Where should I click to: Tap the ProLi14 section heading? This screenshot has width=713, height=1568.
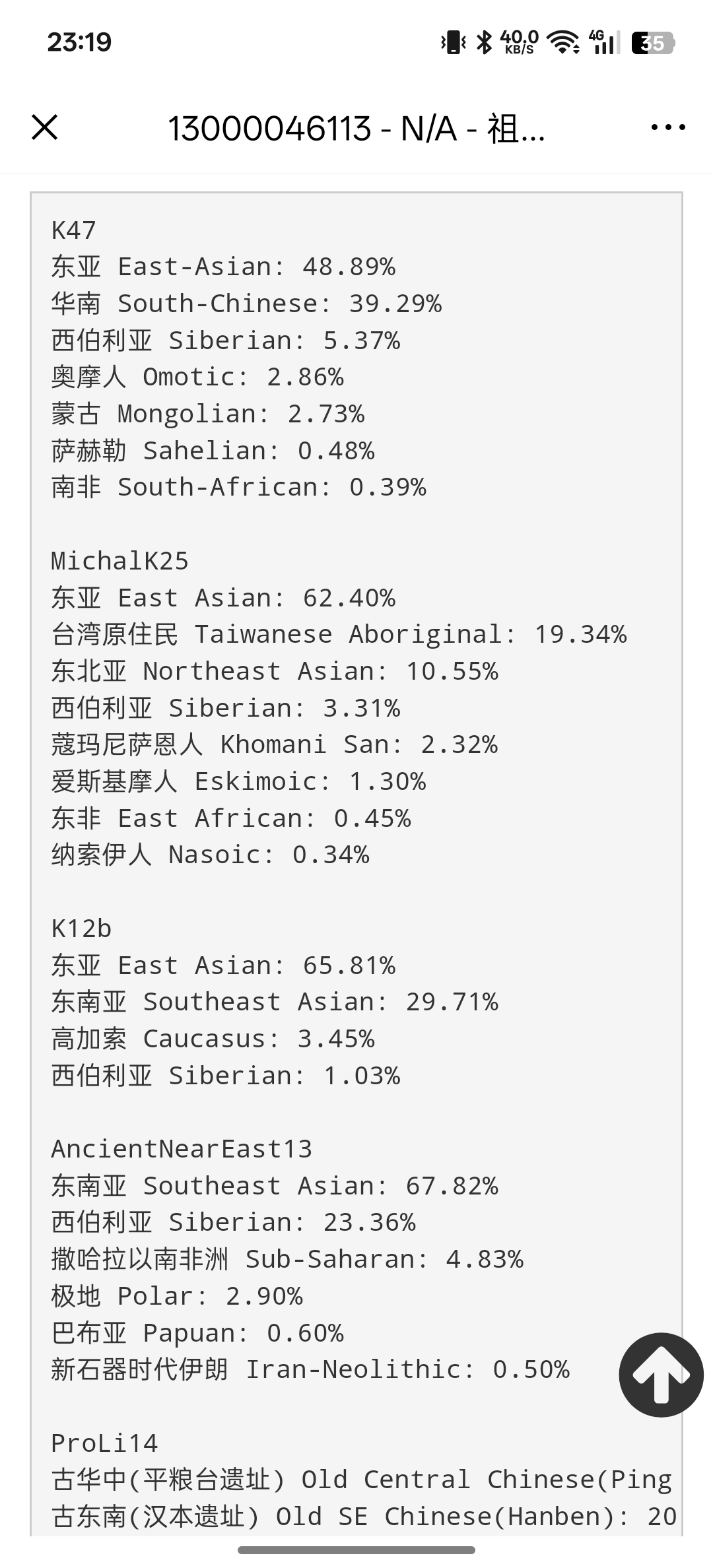pos(105,1443)
